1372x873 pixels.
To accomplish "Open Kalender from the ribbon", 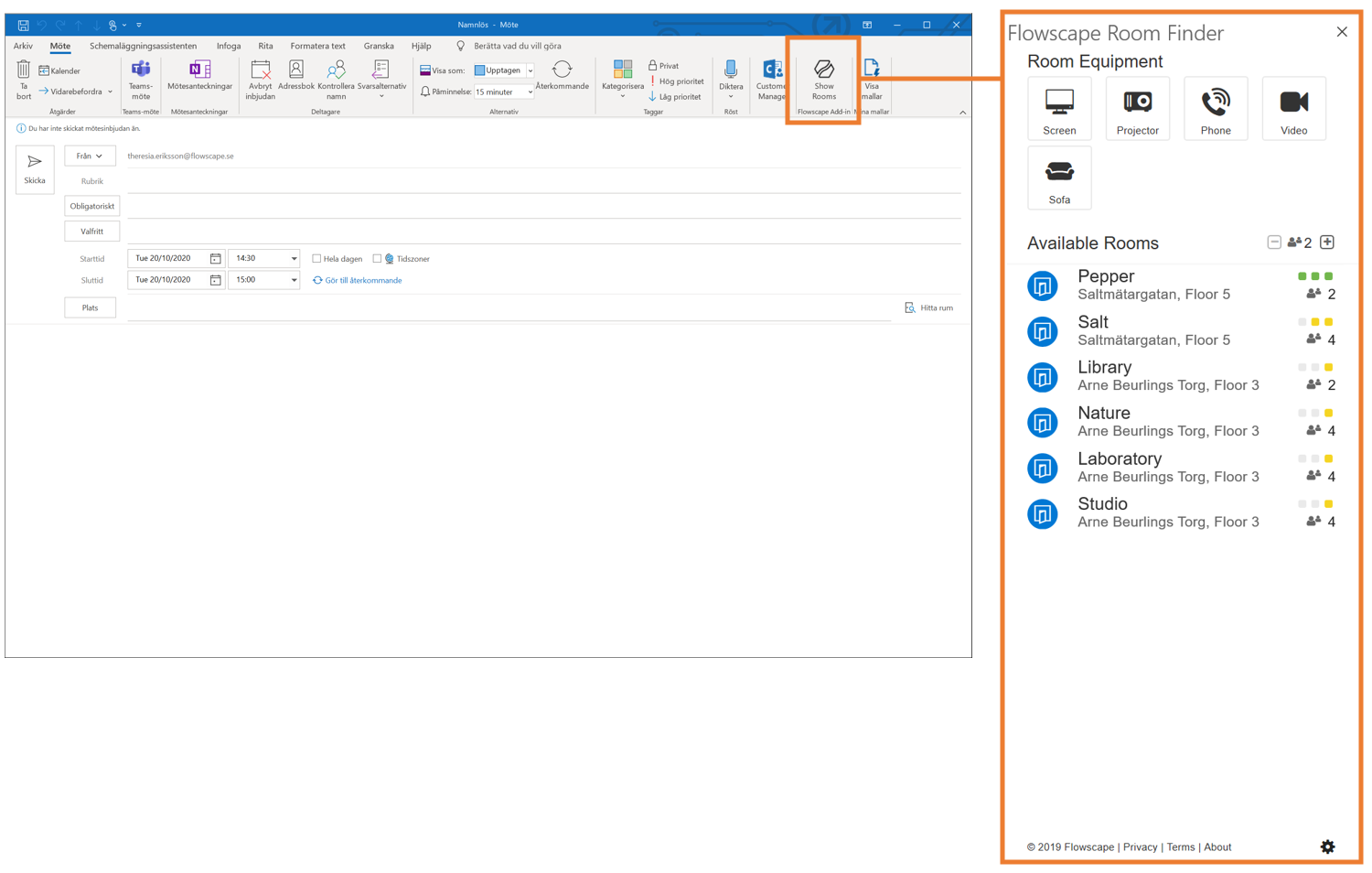I will (x=59, y=70).
